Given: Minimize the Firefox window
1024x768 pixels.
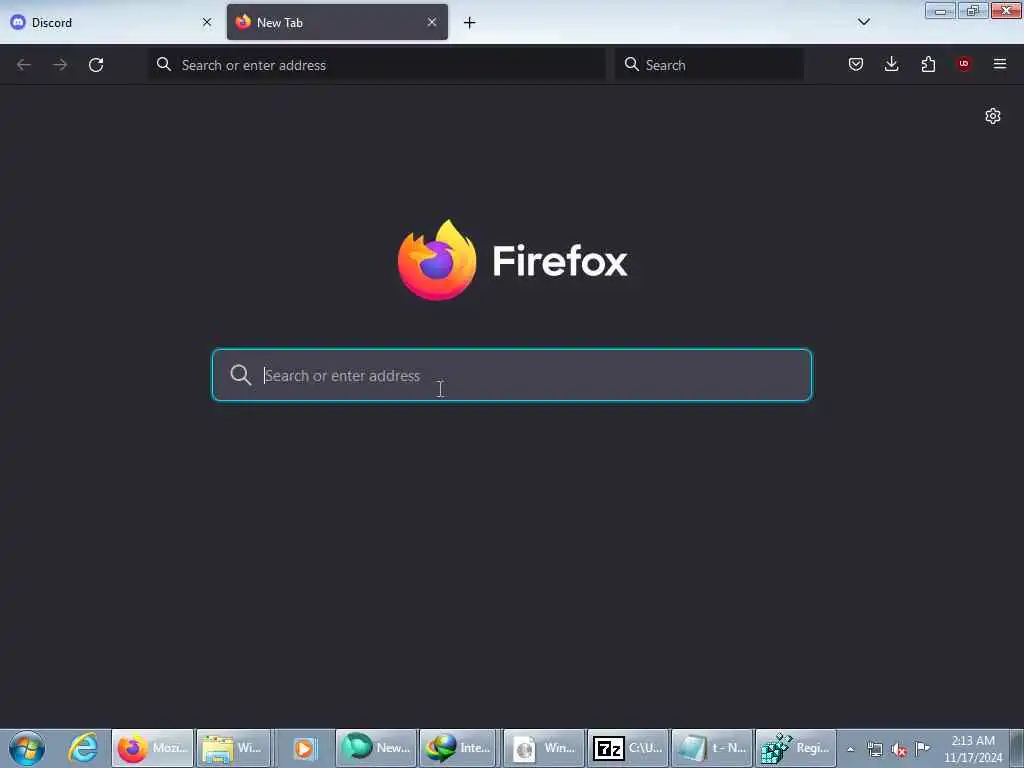Looking at the screenshot, I should click(x=940, y=11).
